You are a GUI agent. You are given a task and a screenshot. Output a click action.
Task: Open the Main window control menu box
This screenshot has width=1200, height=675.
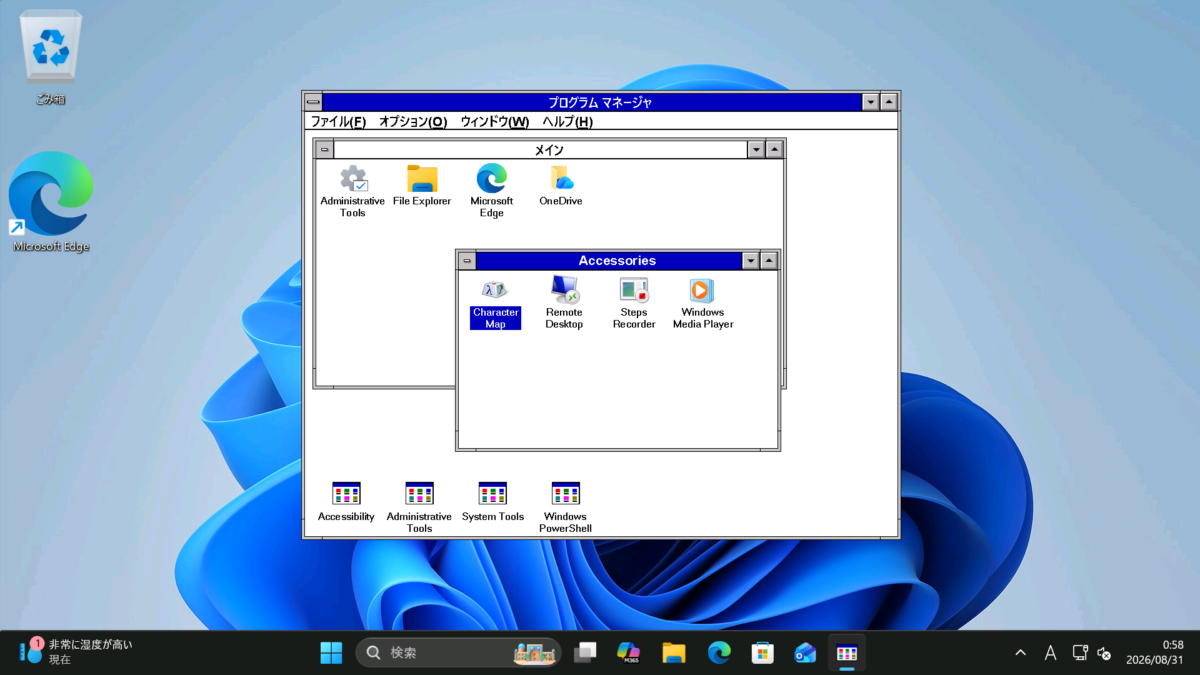[x=324, y=150]
